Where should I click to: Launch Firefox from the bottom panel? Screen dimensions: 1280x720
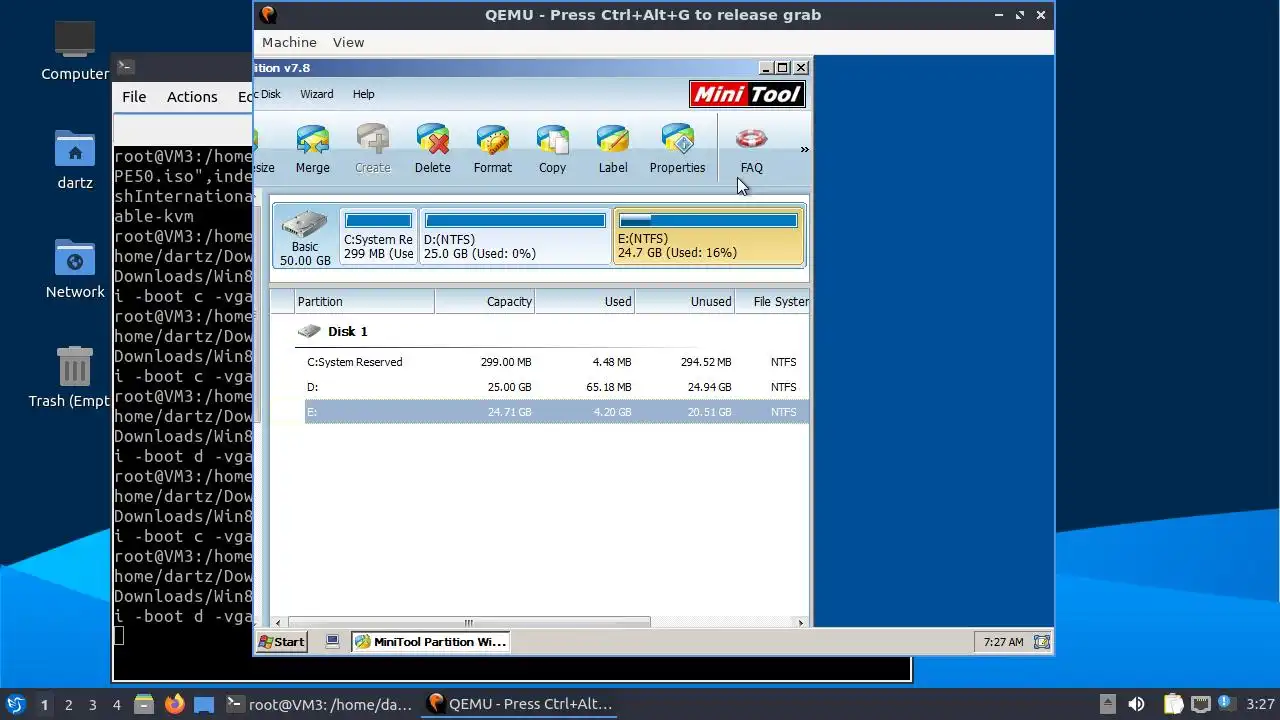point(175,704)
